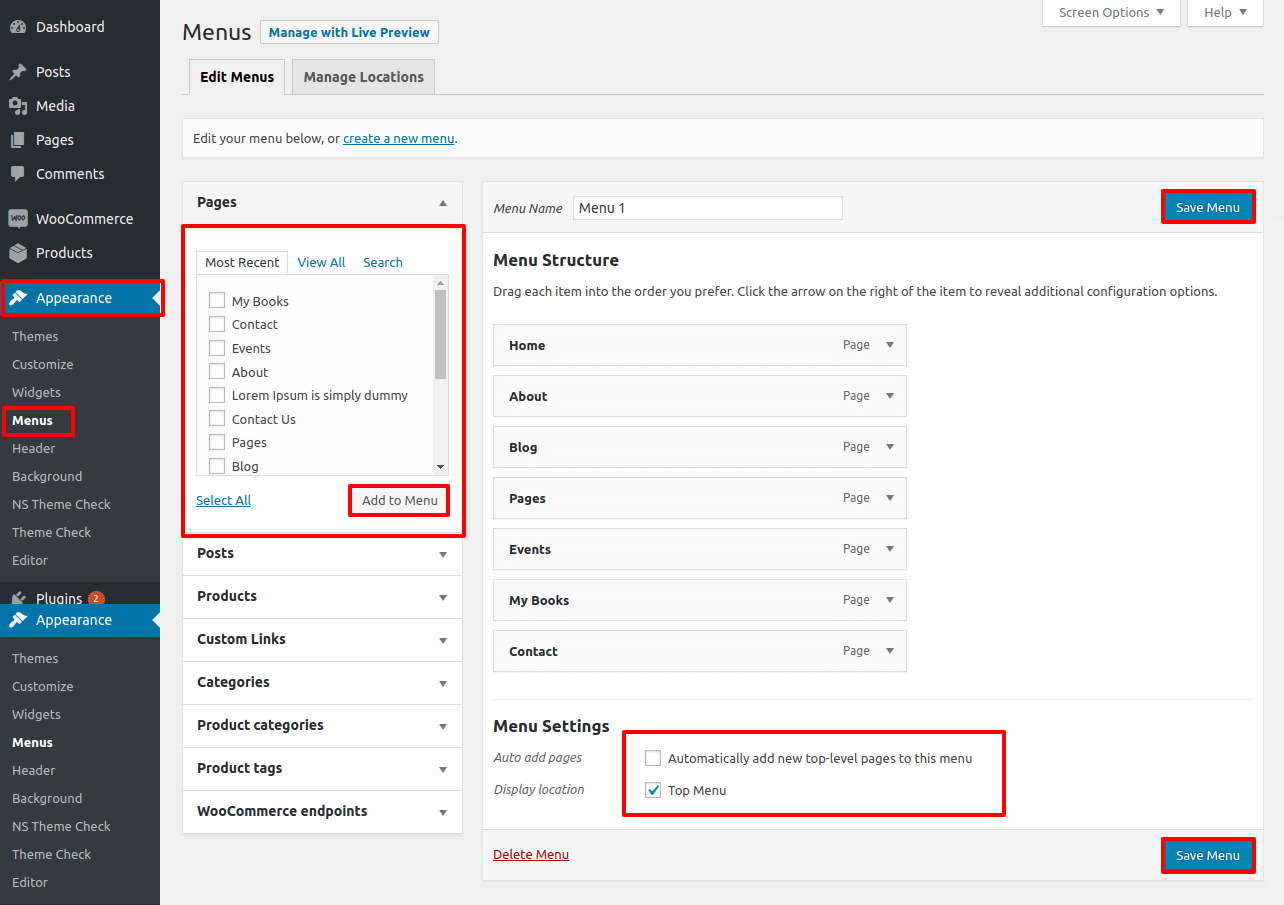Check the About page checkbox in the Pages list
This screenshot has width=1284, height=905.
(217, 372)
